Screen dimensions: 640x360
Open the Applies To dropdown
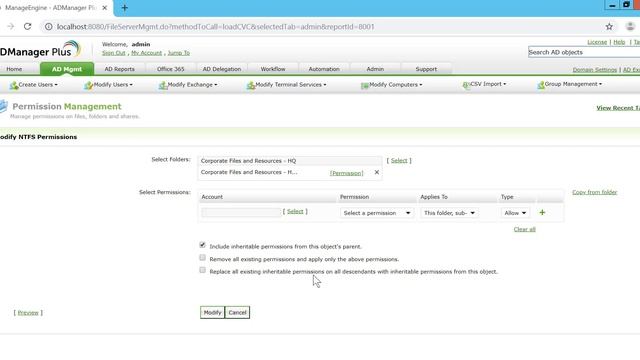tap(449, 213)
